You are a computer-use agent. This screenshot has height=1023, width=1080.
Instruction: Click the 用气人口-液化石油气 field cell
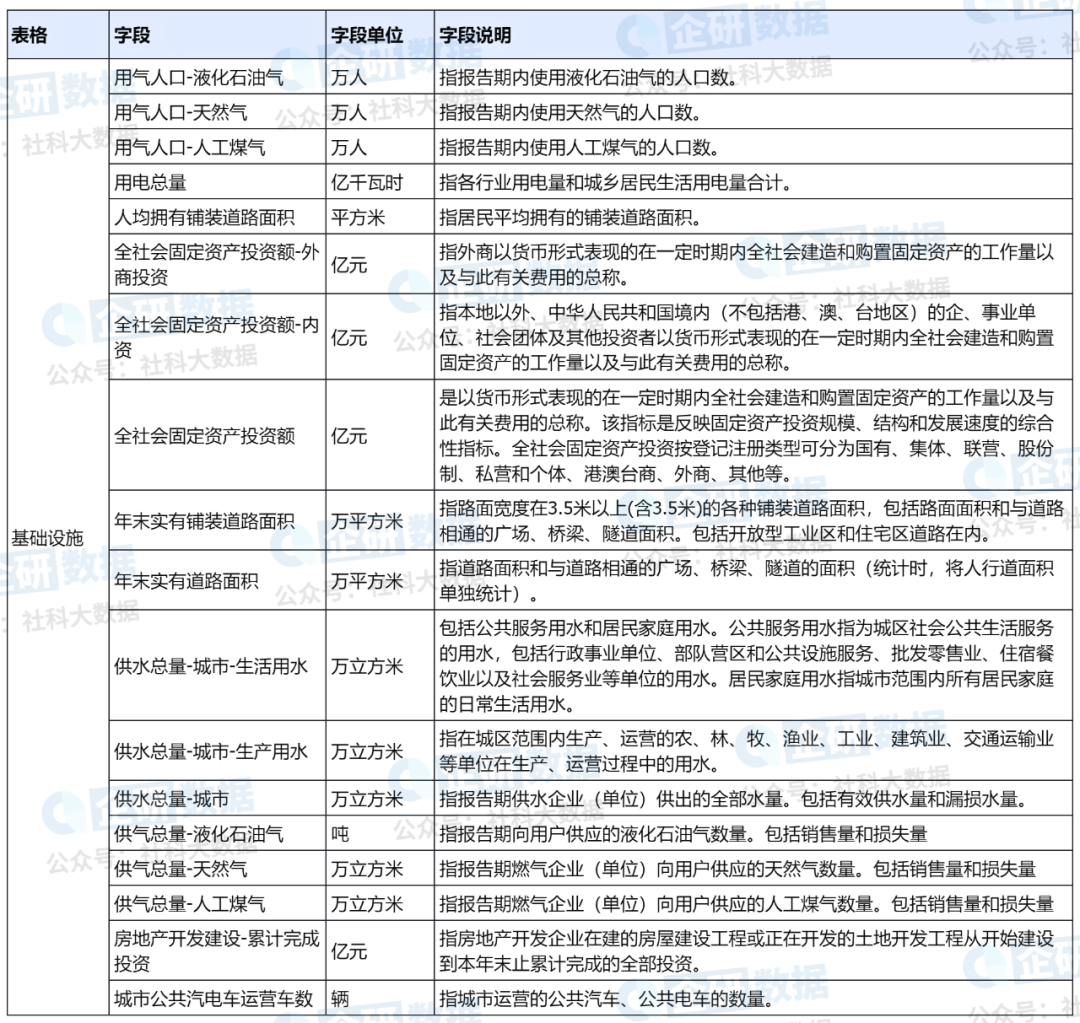217,77
